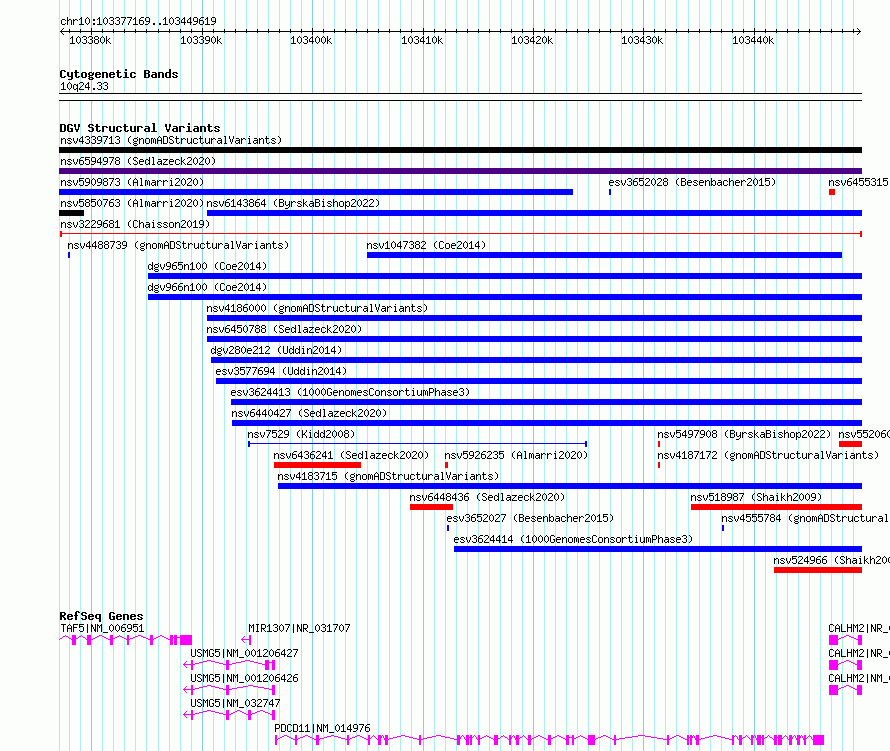Click the TAF5 gene structure glyph
The height and width of the screenshot is (751, 890).
[x=125, y=640]
